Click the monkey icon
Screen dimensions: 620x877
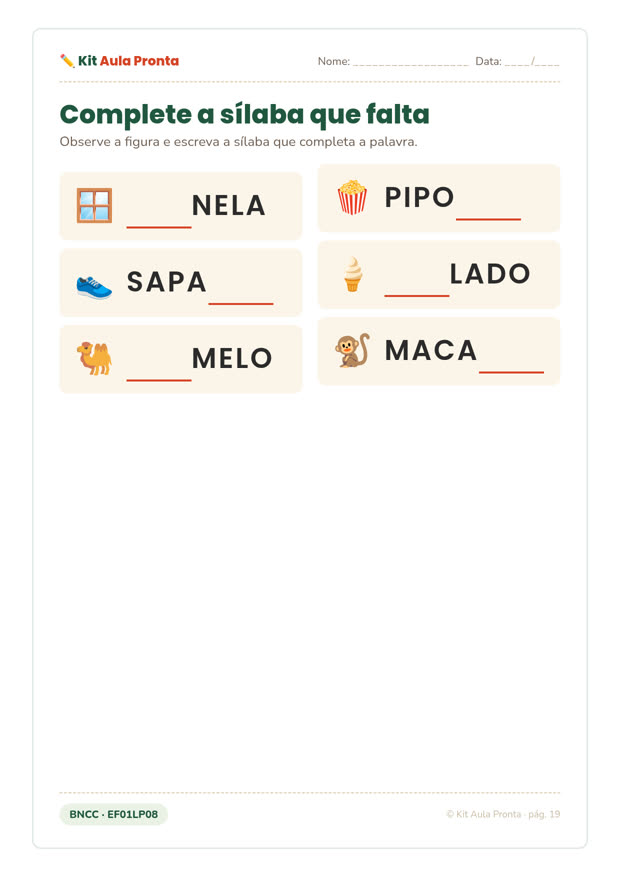(x=352, y=351)
